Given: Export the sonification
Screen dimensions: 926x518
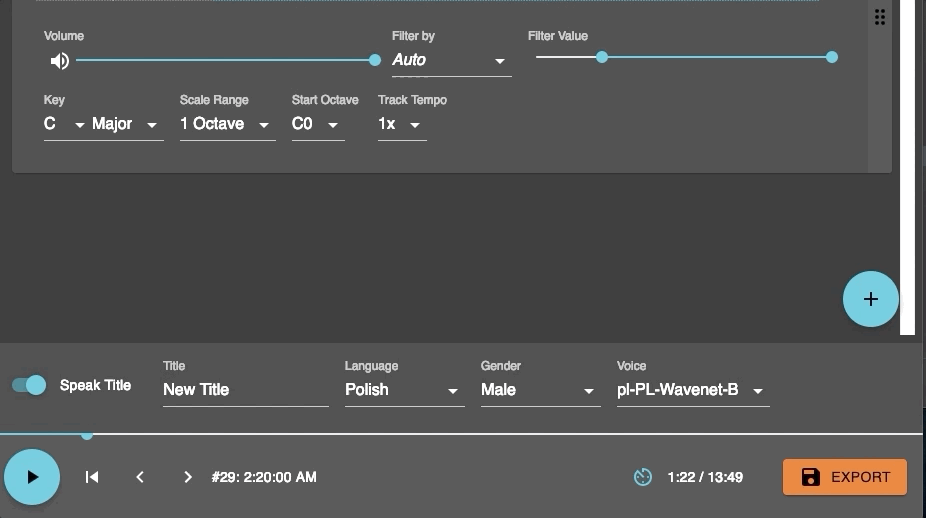Looking at the screenshot, I should point(845,477).
